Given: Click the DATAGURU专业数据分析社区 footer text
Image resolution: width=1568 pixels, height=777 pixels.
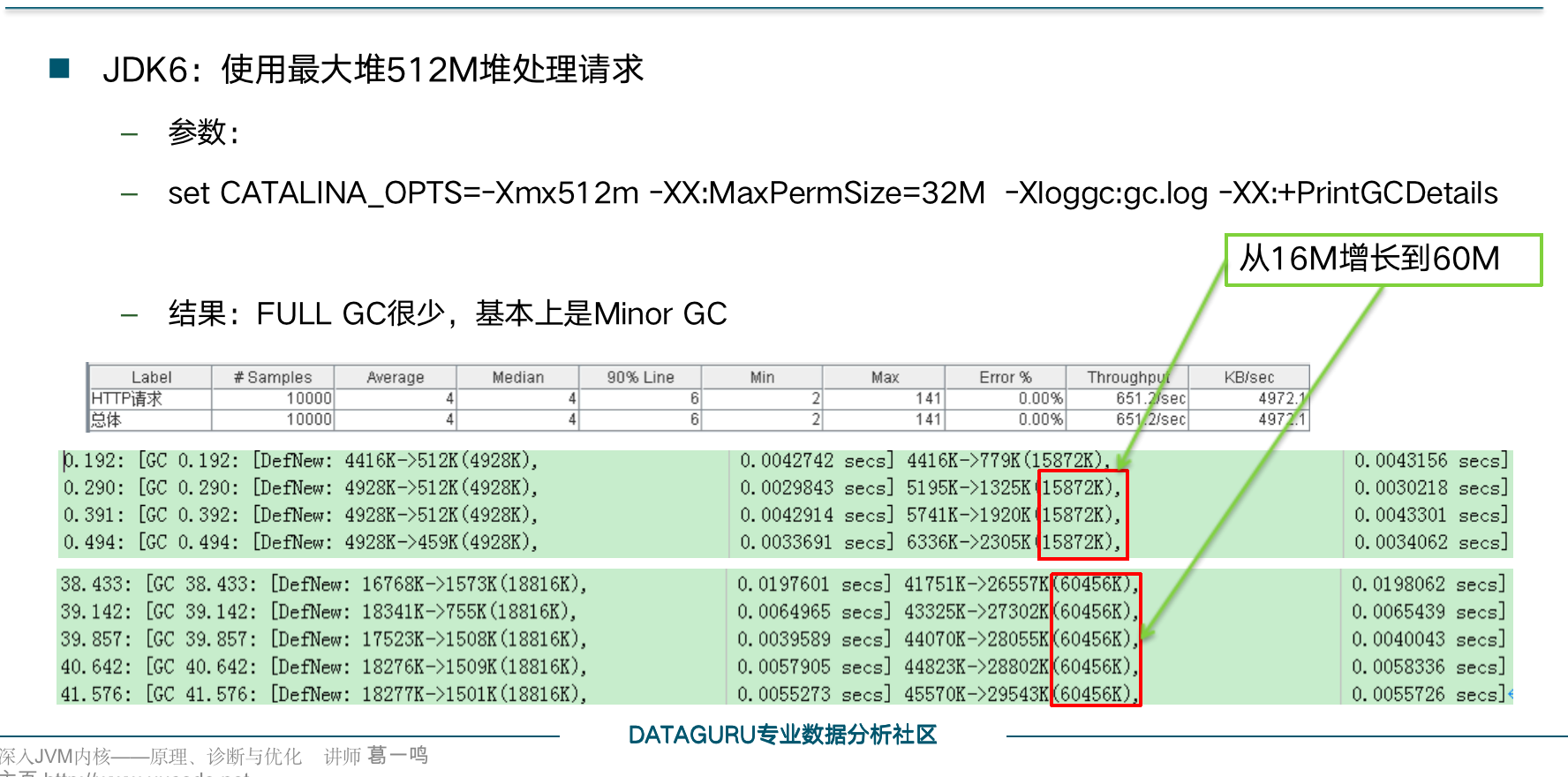Looking at the screenshot, I should (782, 735).
